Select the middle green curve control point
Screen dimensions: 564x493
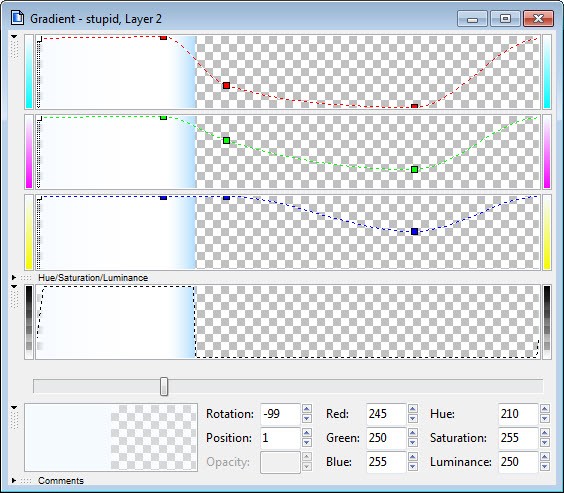(226, 140)
